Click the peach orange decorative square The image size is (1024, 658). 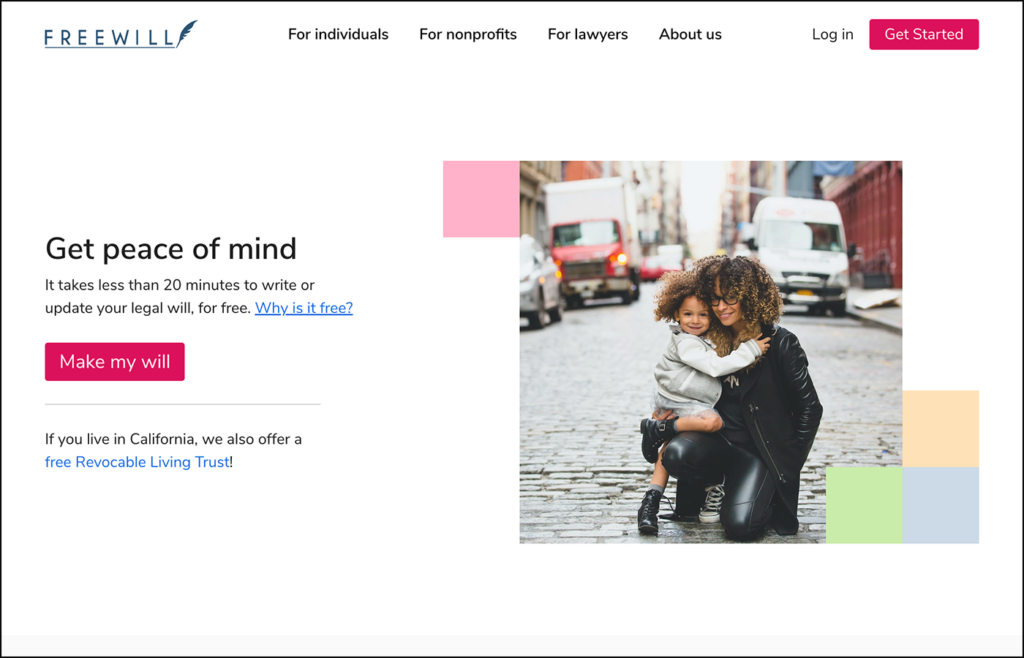(x=940, y=428)
